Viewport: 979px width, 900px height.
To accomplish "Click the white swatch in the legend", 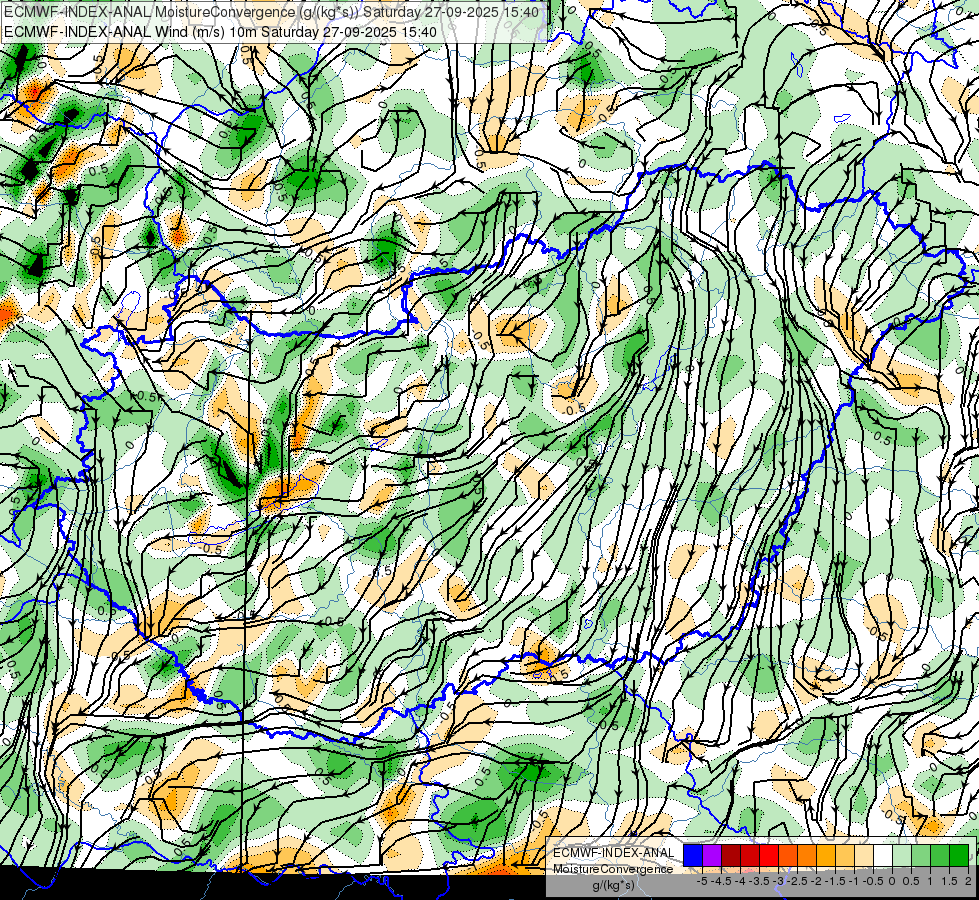I will click(883, 855).
